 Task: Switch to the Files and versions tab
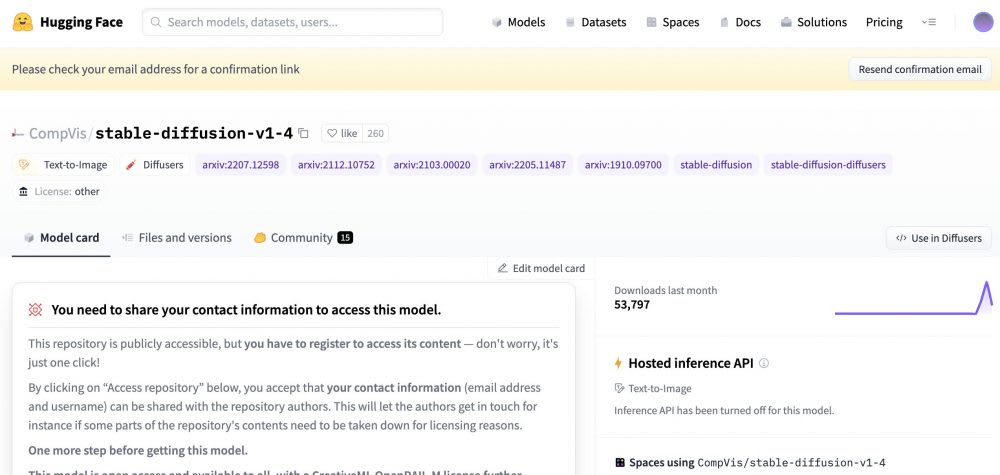tap(177, 238)
